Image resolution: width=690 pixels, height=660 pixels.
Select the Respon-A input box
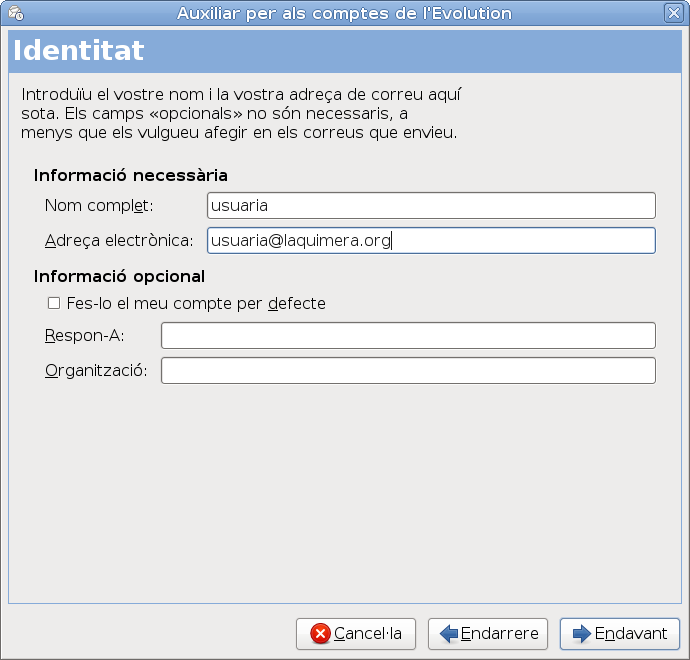coord(408,335)
